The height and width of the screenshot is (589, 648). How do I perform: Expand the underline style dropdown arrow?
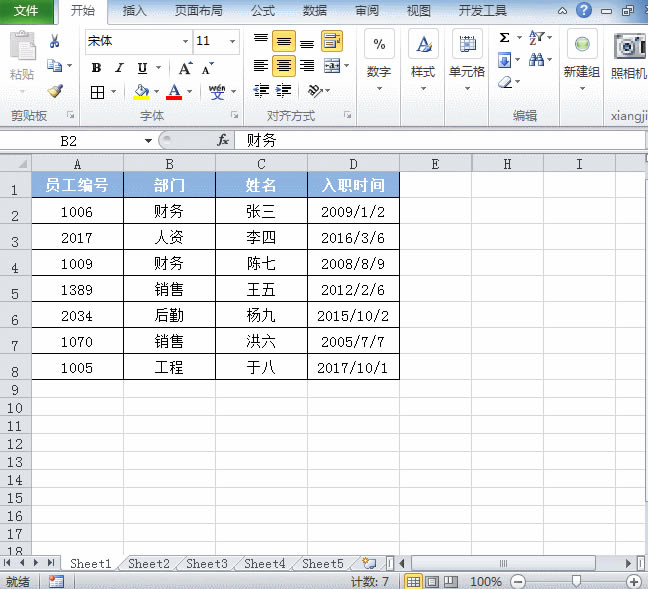click(x=158, y=67)
